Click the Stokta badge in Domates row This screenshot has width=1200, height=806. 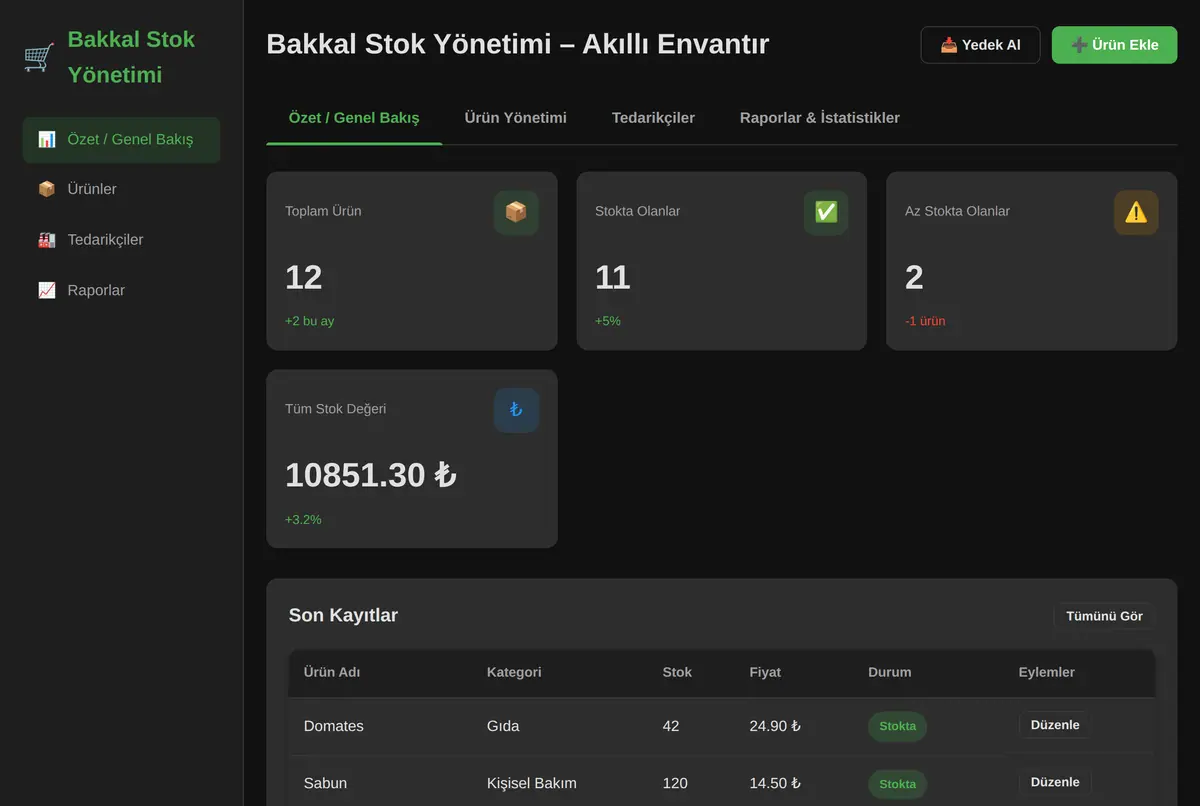click(897, 726)
